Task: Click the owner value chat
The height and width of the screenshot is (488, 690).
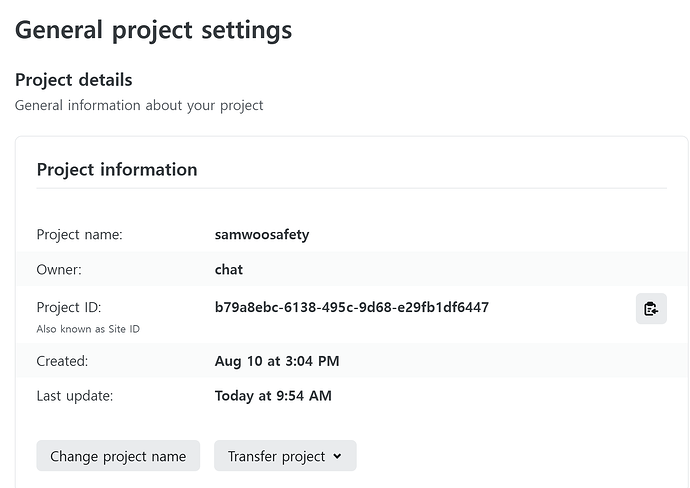Action: [x=229, y=269]
